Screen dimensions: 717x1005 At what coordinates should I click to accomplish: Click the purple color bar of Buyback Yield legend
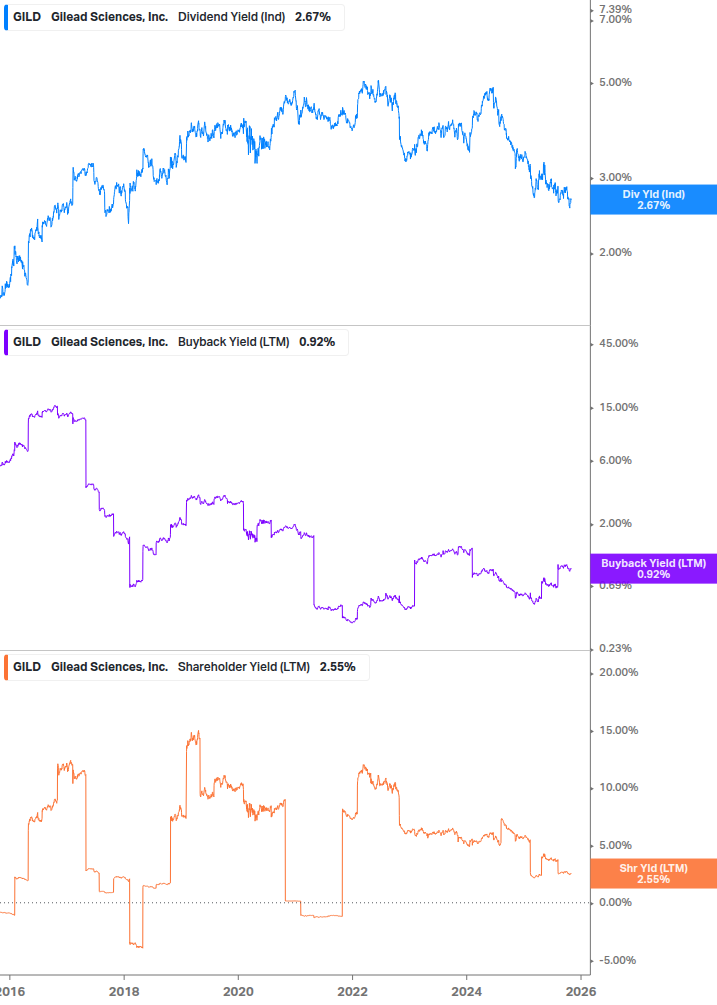click(x=6, y=342)
